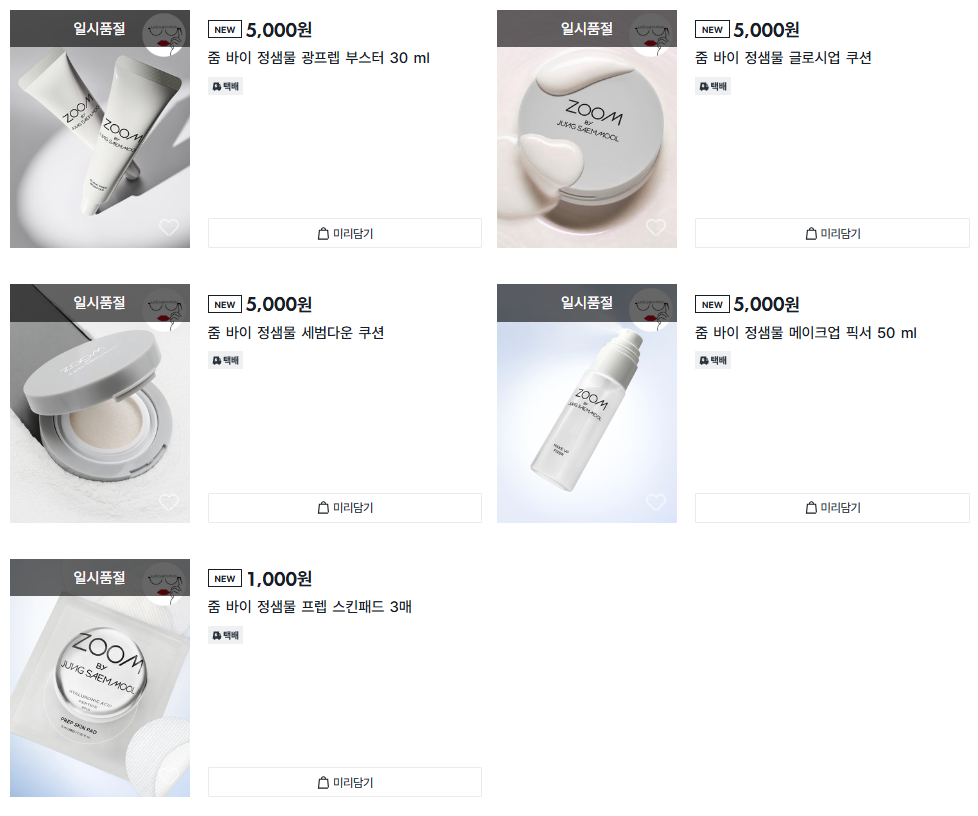This screenshot has width=978, height=816.
Task: Open 줌 바이 정샘물 글로시업 쿠션 title
Action: (x=783, y=58)
